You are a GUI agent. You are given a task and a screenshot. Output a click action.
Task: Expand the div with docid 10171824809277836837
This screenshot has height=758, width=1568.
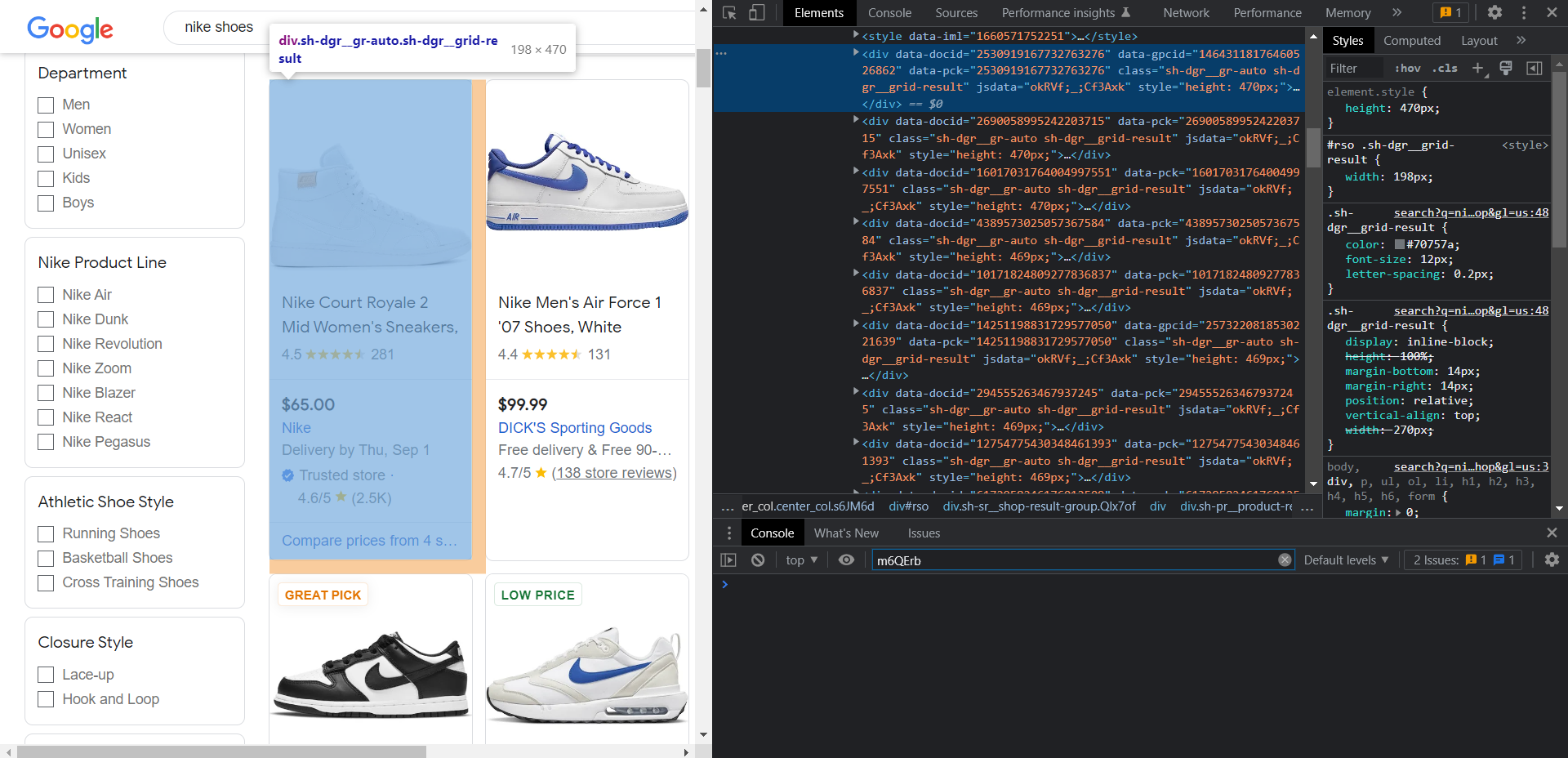[856, 274]
